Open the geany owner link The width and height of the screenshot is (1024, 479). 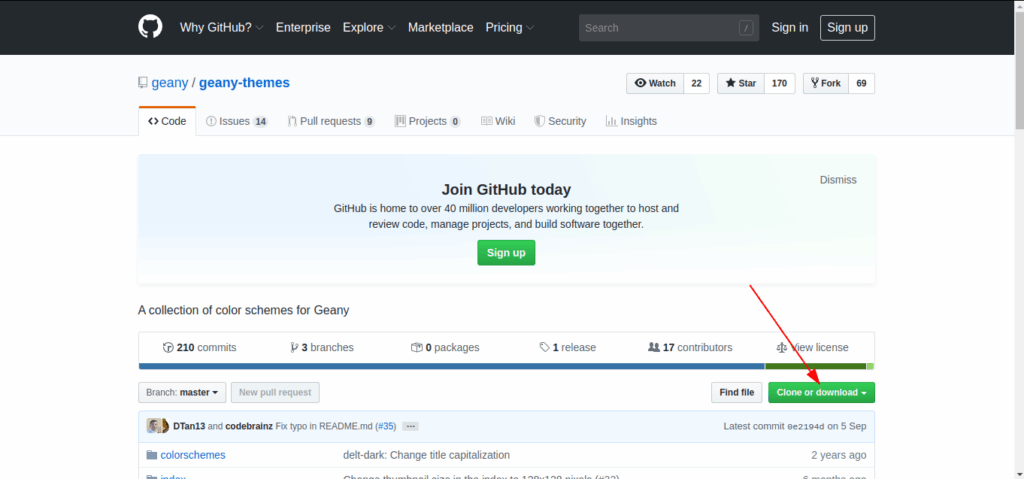click(x=170, y=83)
